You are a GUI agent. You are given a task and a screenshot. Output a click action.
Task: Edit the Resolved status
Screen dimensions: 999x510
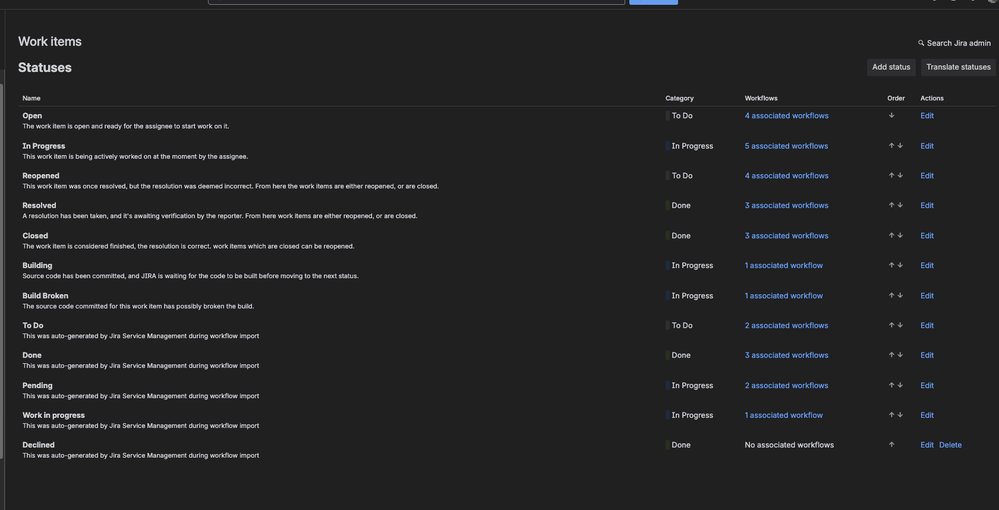[927, 205]
